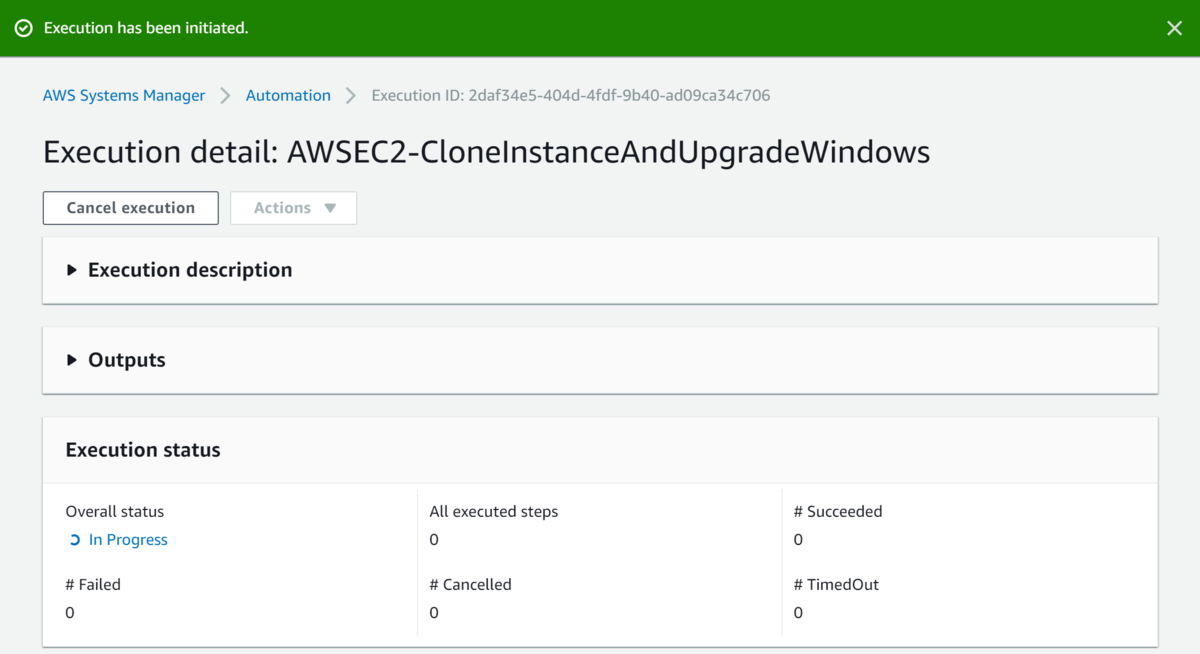The width and height of the screenshot is (1200, 654).
Task: Select the Execution ID breadcrumb text
Action: point(571,95)
